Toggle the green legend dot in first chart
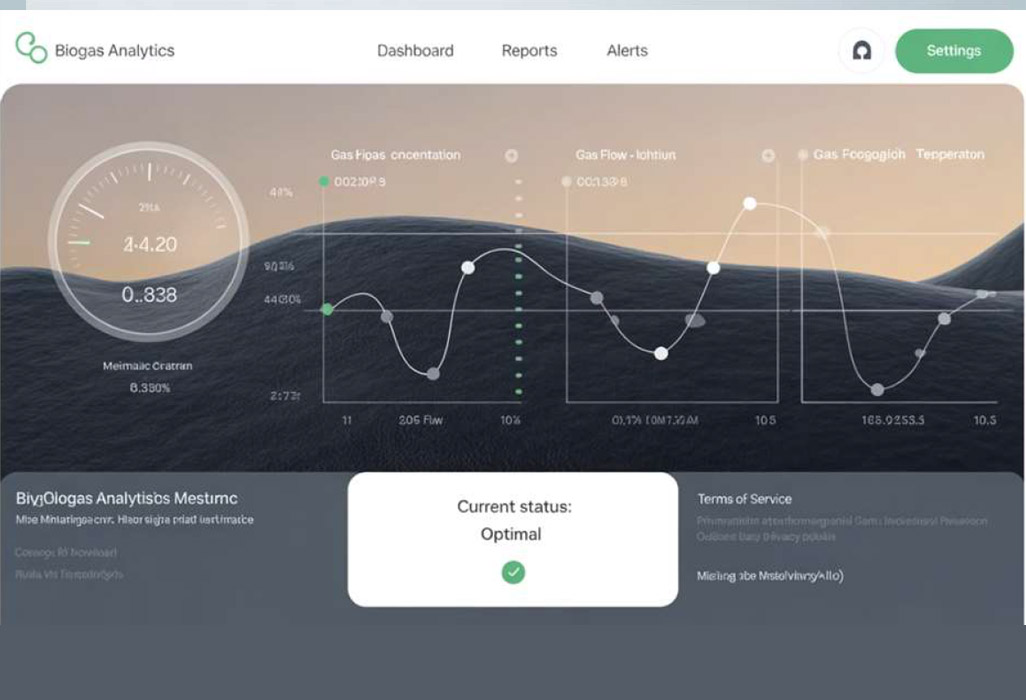 (323, 182)
